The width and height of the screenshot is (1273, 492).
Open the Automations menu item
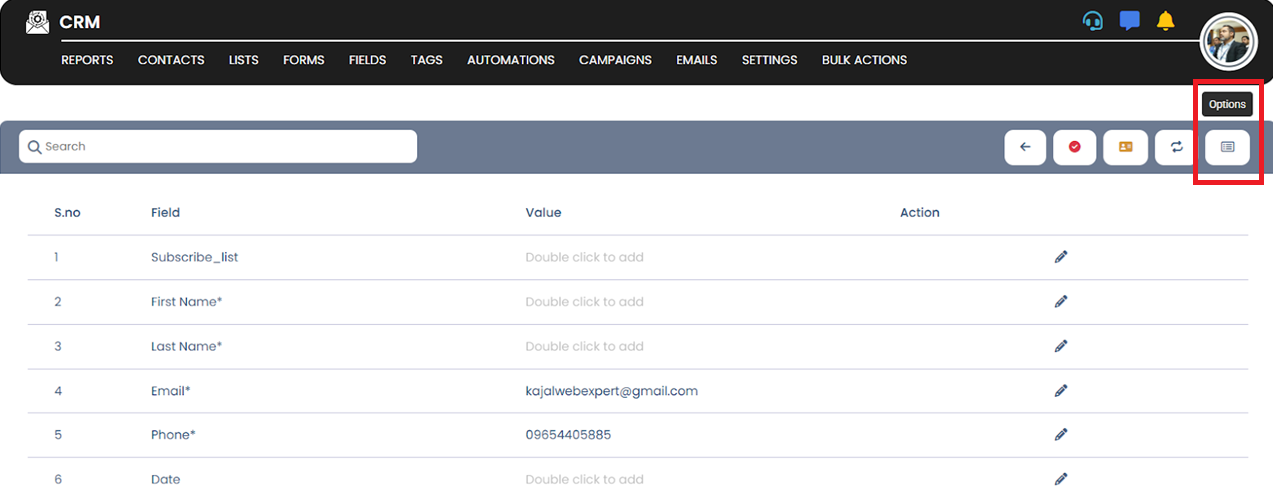(510, 60)
